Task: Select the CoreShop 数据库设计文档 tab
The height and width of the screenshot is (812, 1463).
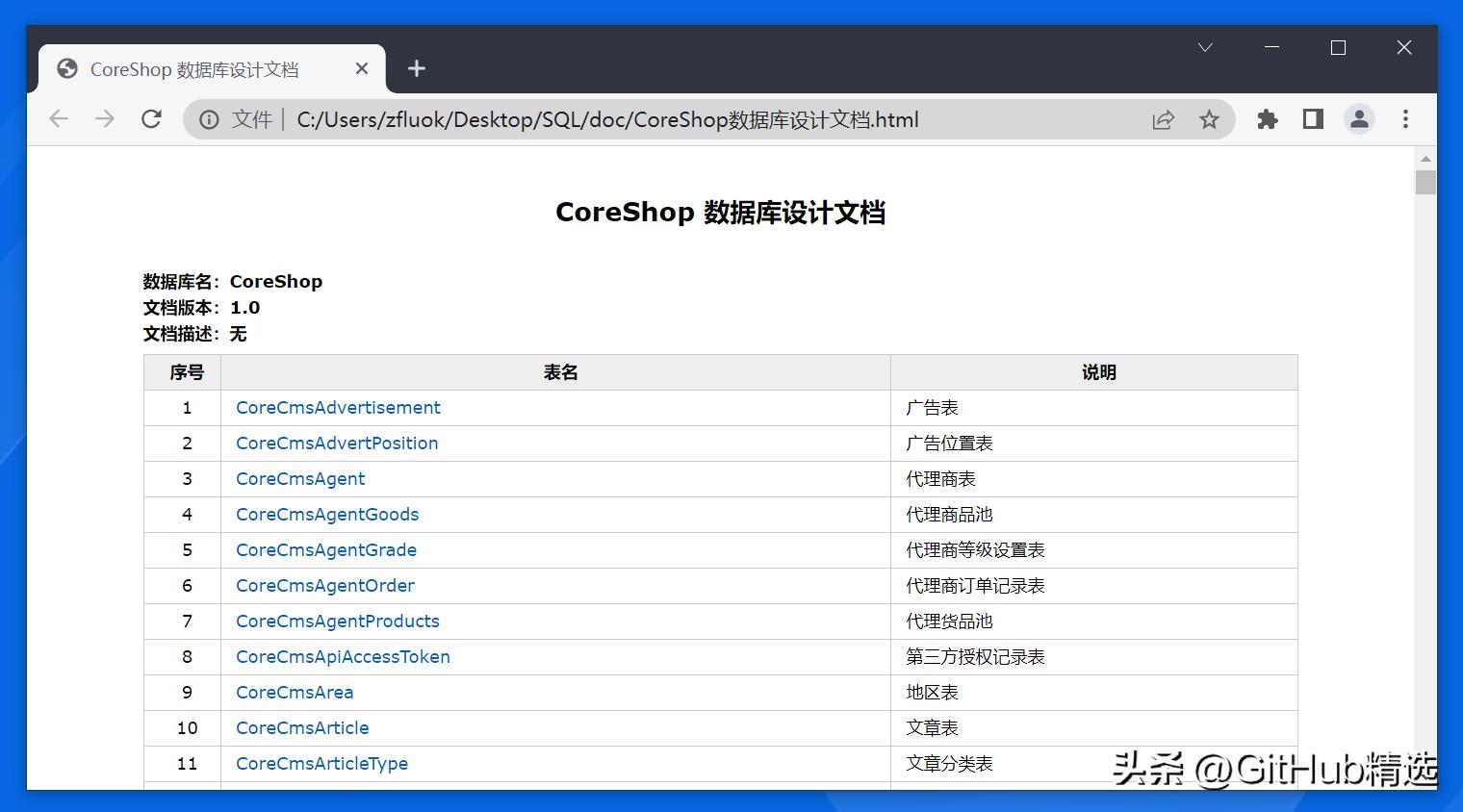Action: click(194, 69)
